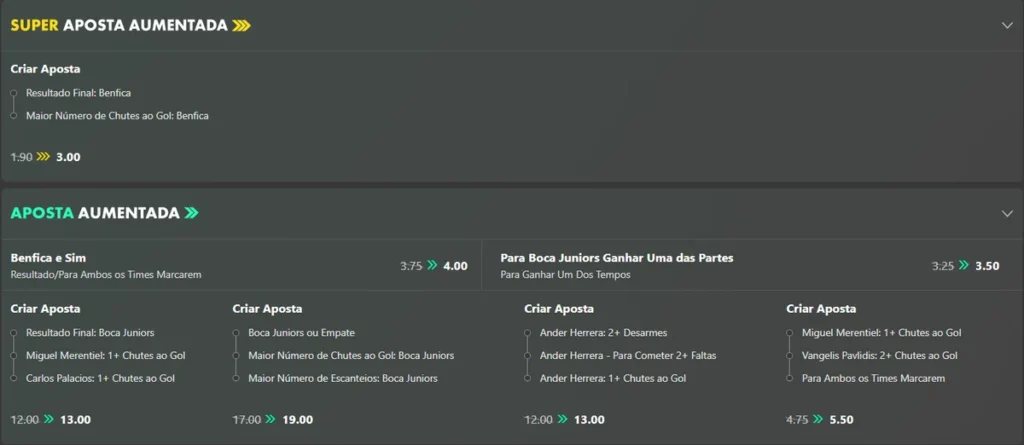This screenshot has width=1024, height=445.
Task: Click yellow arrows icon beside Super Aposta Aumentada
Action: coord(242,25)
